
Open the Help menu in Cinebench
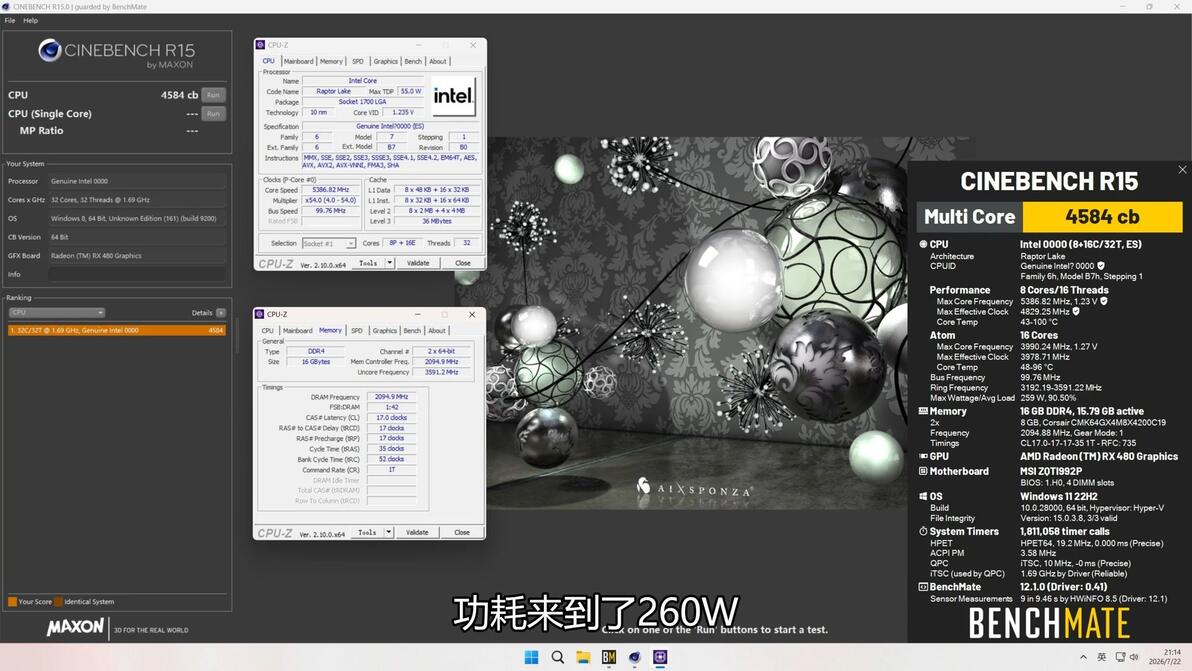click(30, 21)
